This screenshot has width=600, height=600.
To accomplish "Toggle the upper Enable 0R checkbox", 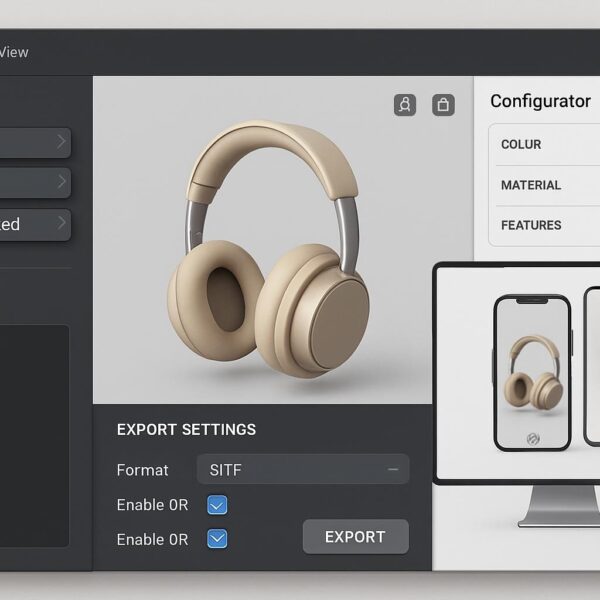I will [x=217, y=505].
